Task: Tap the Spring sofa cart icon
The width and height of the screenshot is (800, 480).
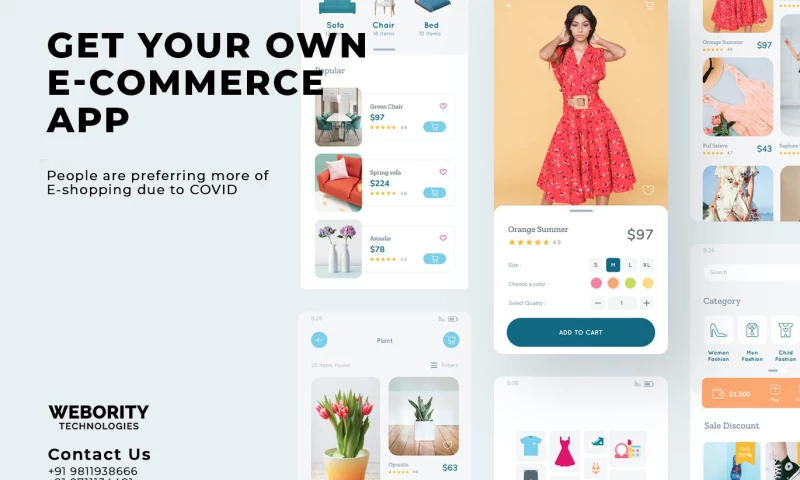Action: pos(434,192)
